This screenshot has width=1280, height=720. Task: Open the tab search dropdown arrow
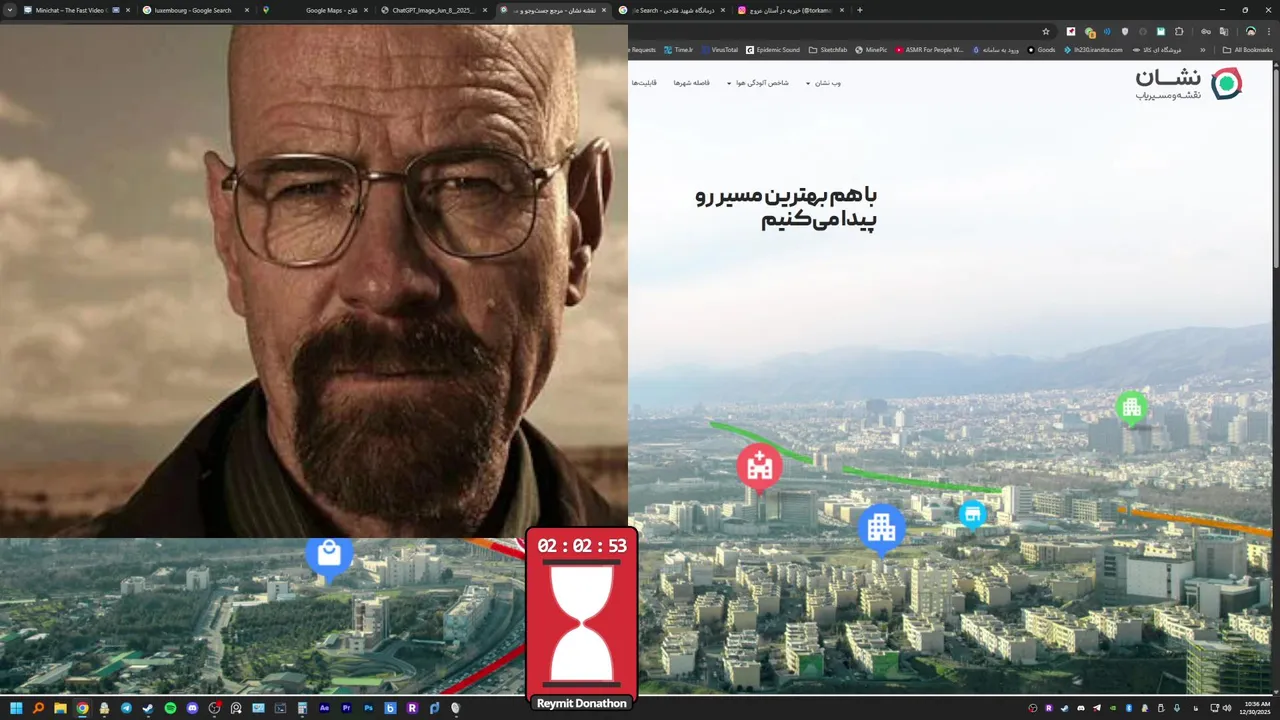[x=10, y=10]
